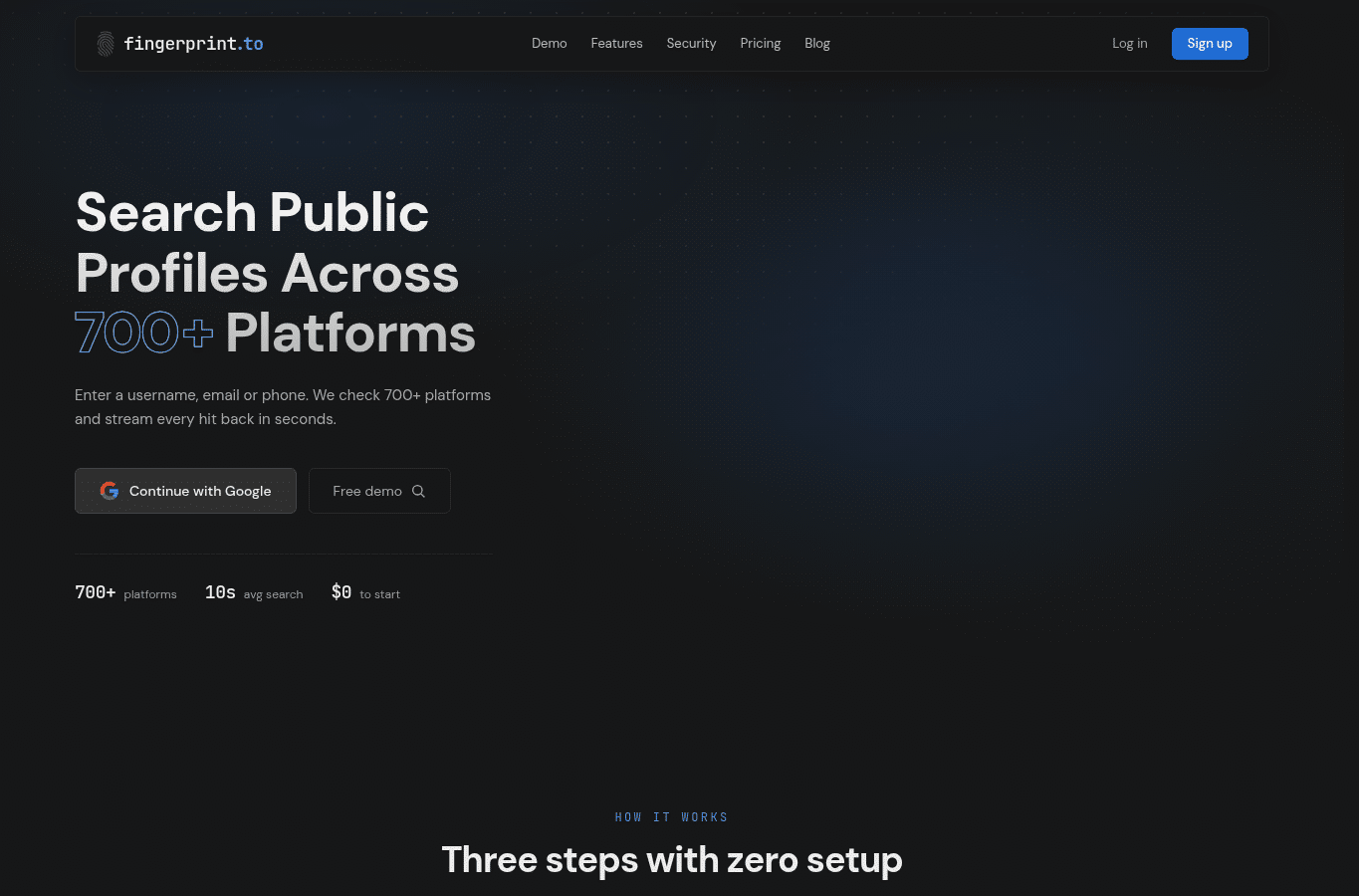This screenshot has height=896, width=1359.
Task: Click the 'Three steps with zero setup' heading
Action: pyautogui.click(x=672, y=860)
